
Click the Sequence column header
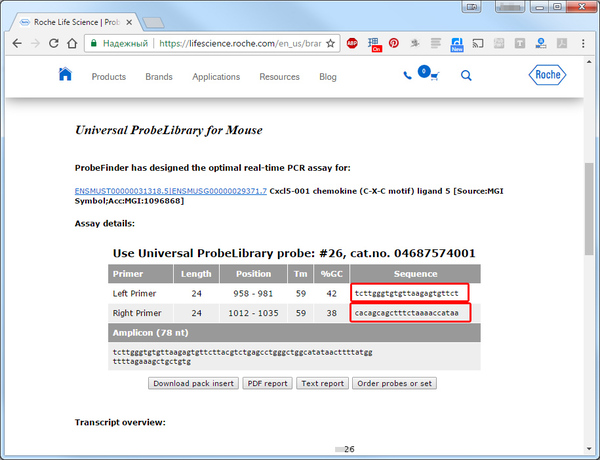point(415,274)
